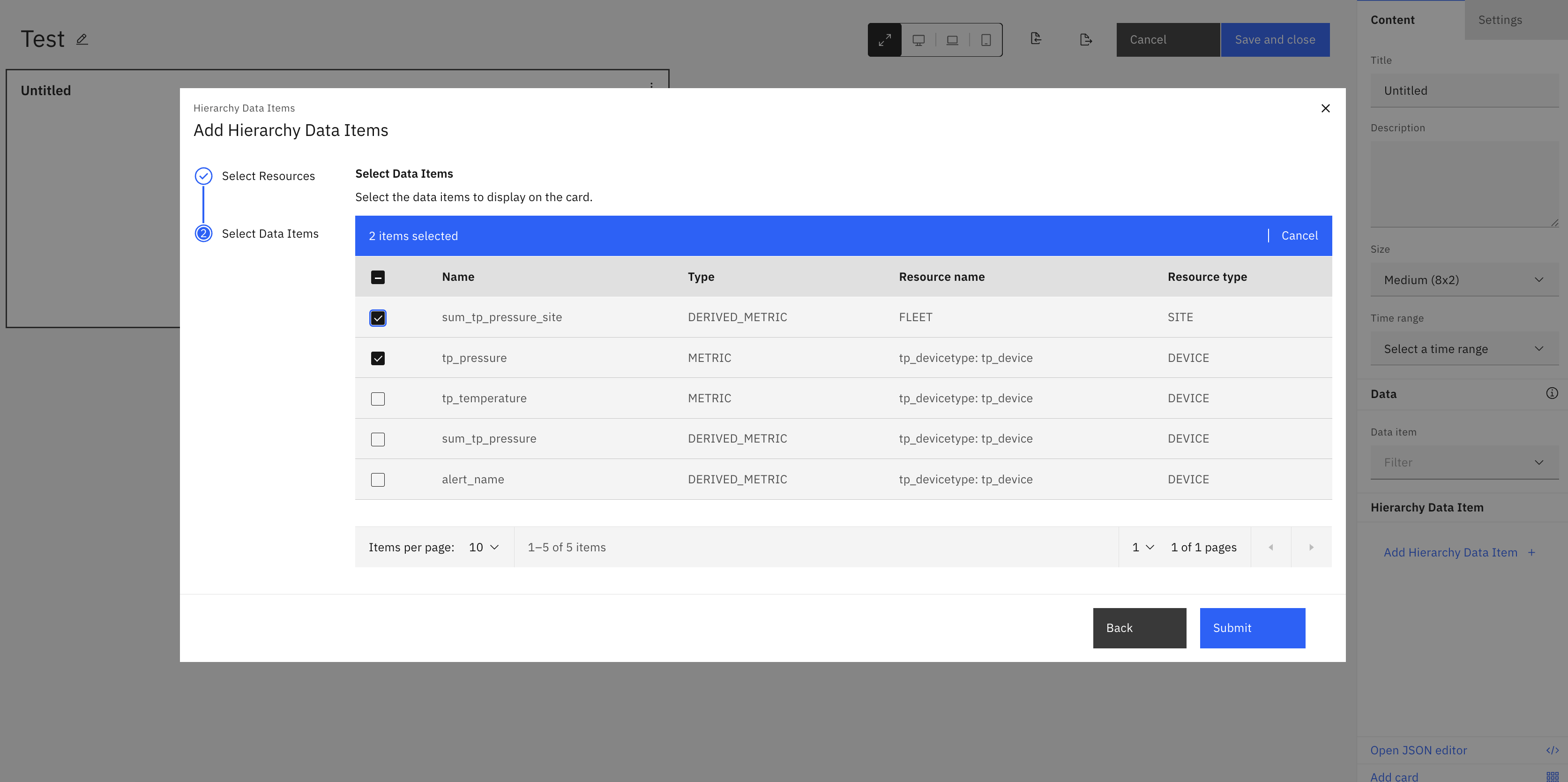Click the Submit button
1568x782 pixels.
[1252, 628]
